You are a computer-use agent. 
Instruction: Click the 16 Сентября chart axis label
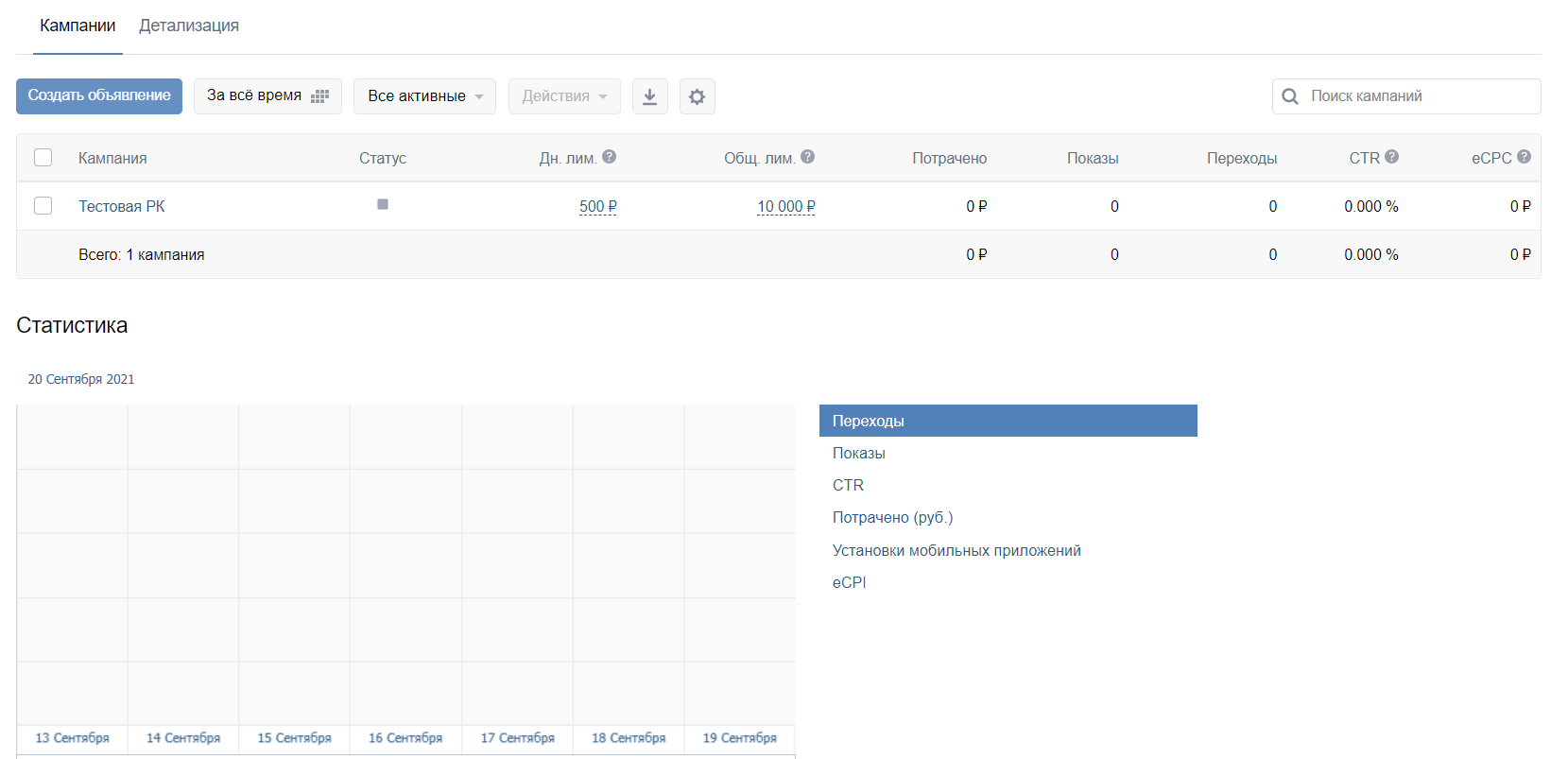pyautogui.click(x=405, y=738)
